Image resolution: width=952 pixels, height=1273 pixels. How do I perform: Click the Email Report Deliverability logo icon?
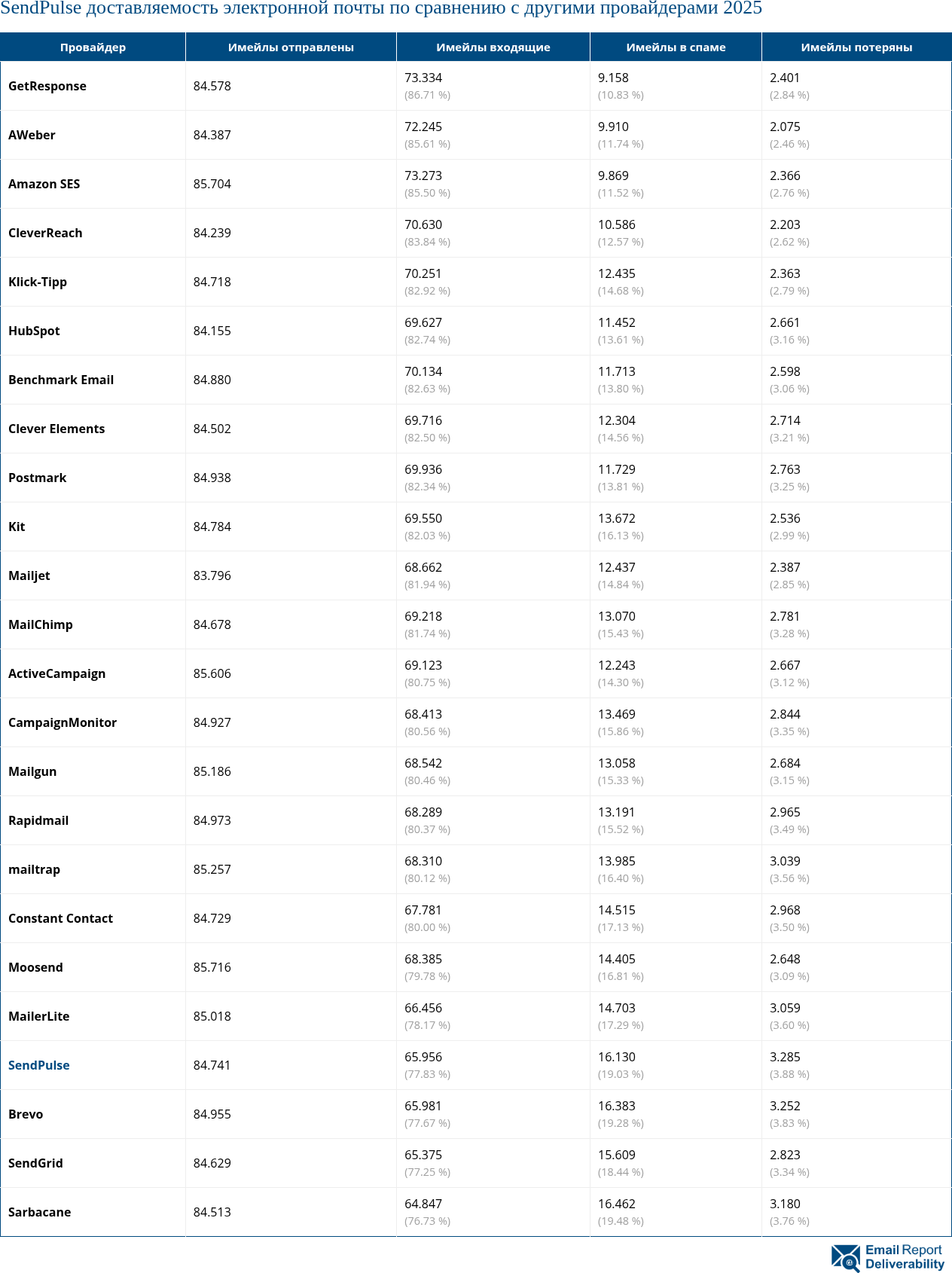point(845,1257)
